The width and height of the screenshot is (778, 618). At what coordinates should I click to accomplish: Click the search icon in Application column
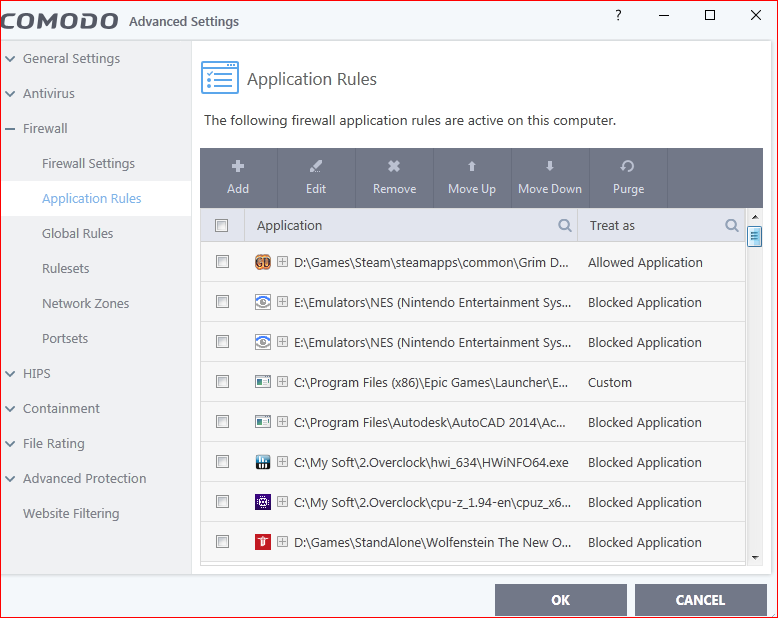[565, 226]
